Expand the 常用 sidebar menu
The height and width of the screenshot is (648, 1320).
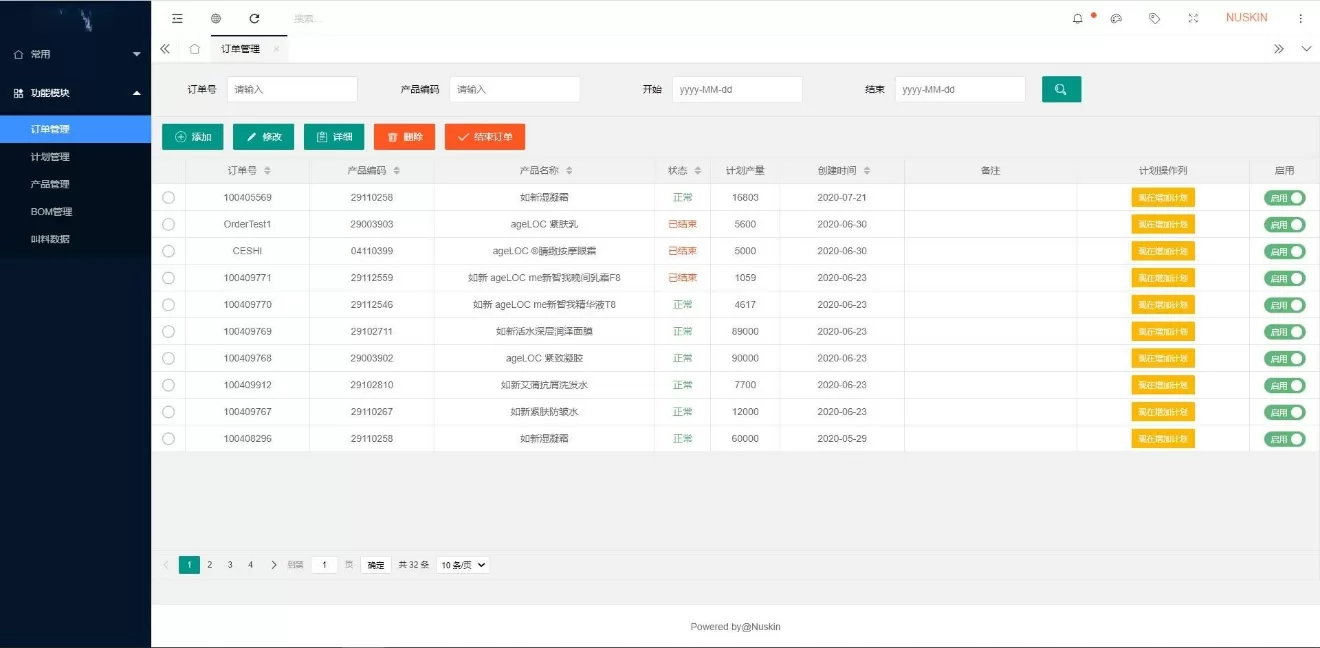pos(75,54)
